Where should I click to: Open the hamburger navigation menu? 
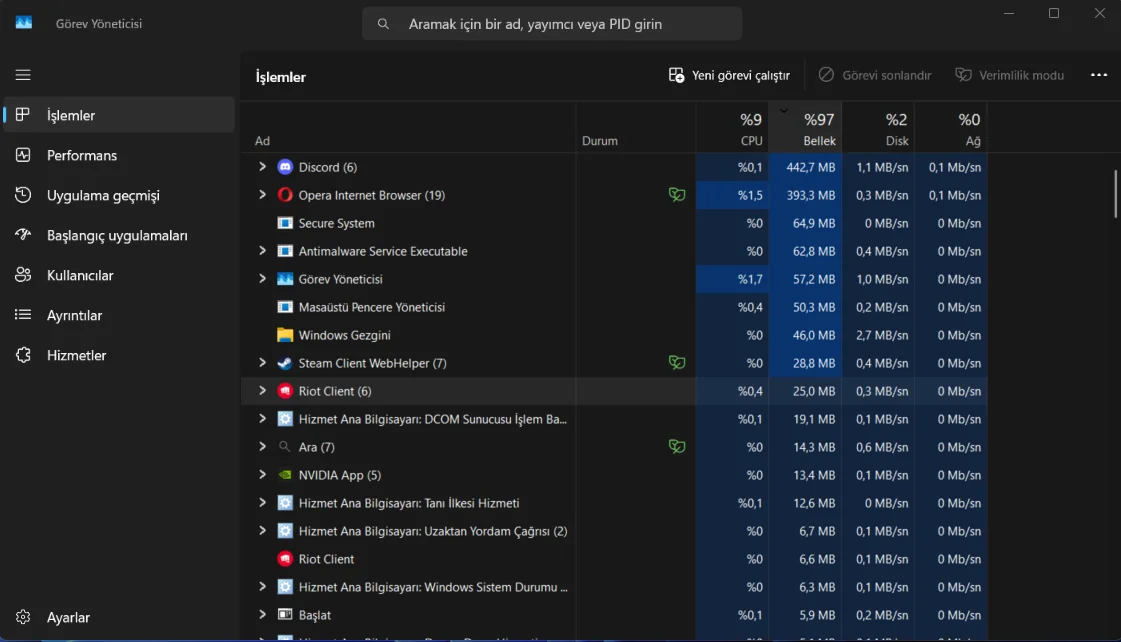pyautogui.click(x=23, y=75)
